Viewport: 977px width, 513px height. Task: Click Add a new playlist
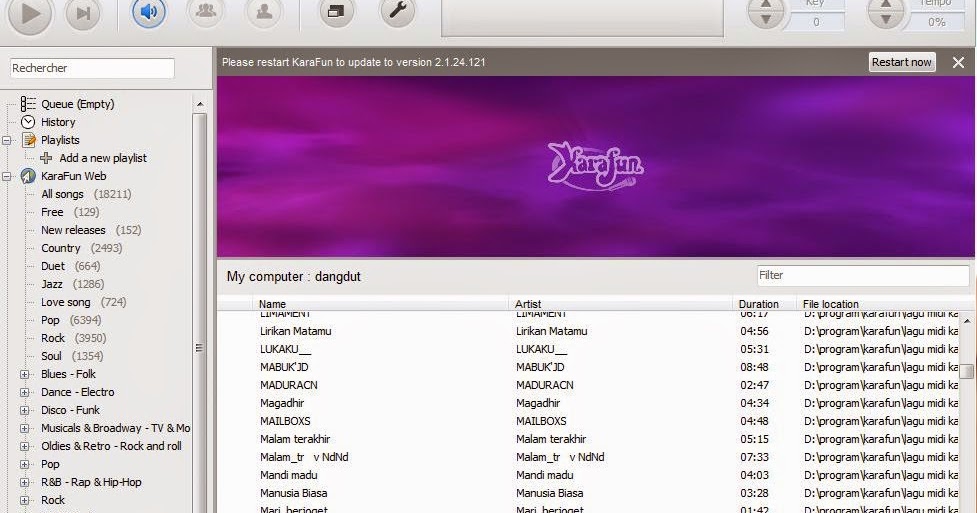pos(103,158)
